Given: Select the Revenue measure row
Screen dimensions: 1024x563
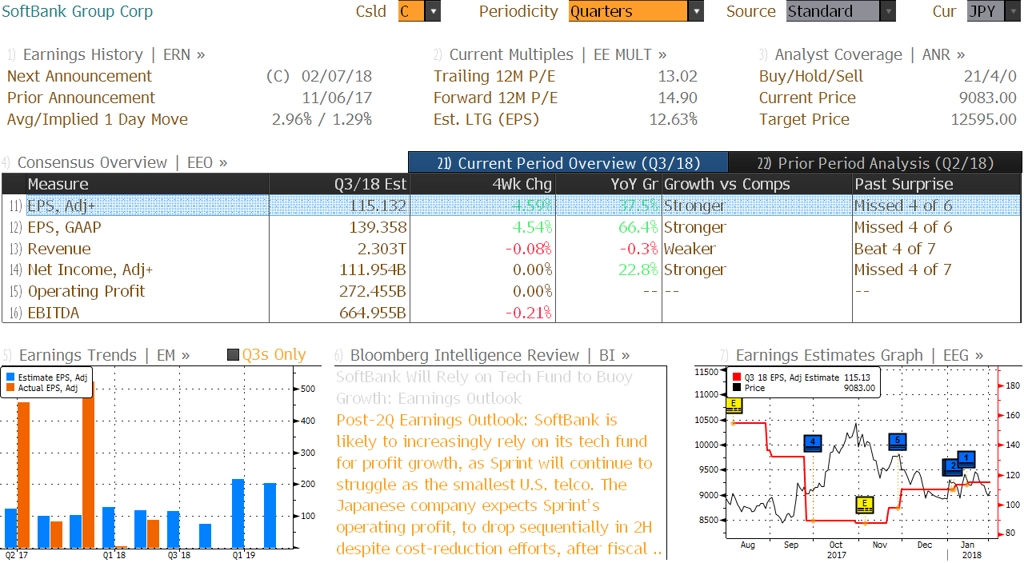Looking at the screenshot, I should point(511,248).
